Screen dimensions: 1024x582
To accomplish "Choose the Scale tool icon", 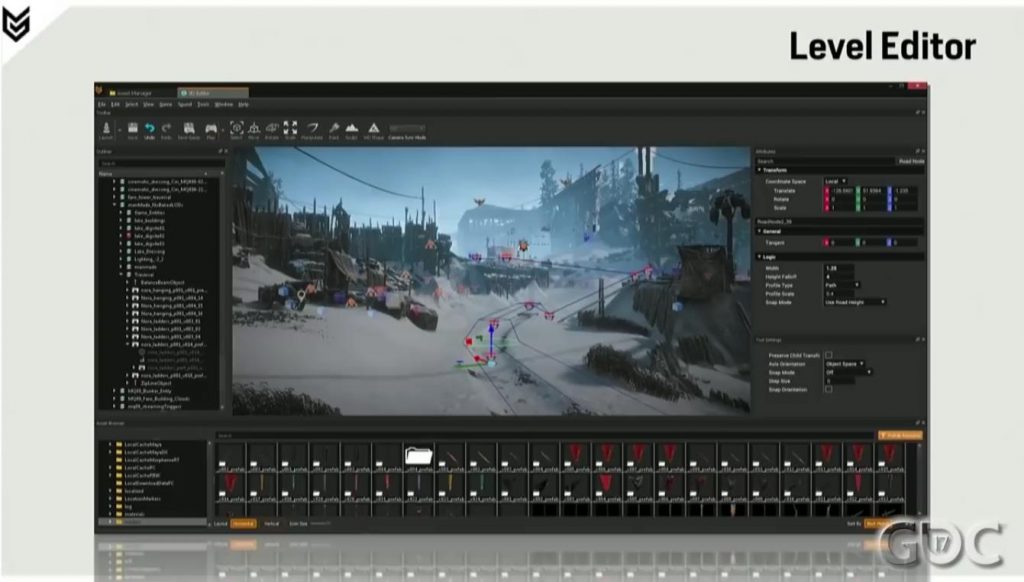I will tap(291, 129).
